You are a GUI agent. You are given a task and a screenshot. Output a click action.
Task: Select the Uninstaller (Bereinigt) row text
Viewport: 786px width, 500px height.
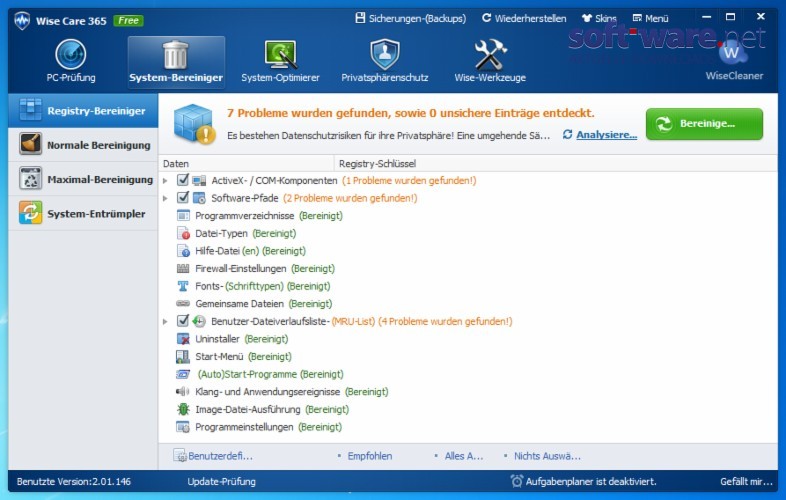tap(242, 339)
